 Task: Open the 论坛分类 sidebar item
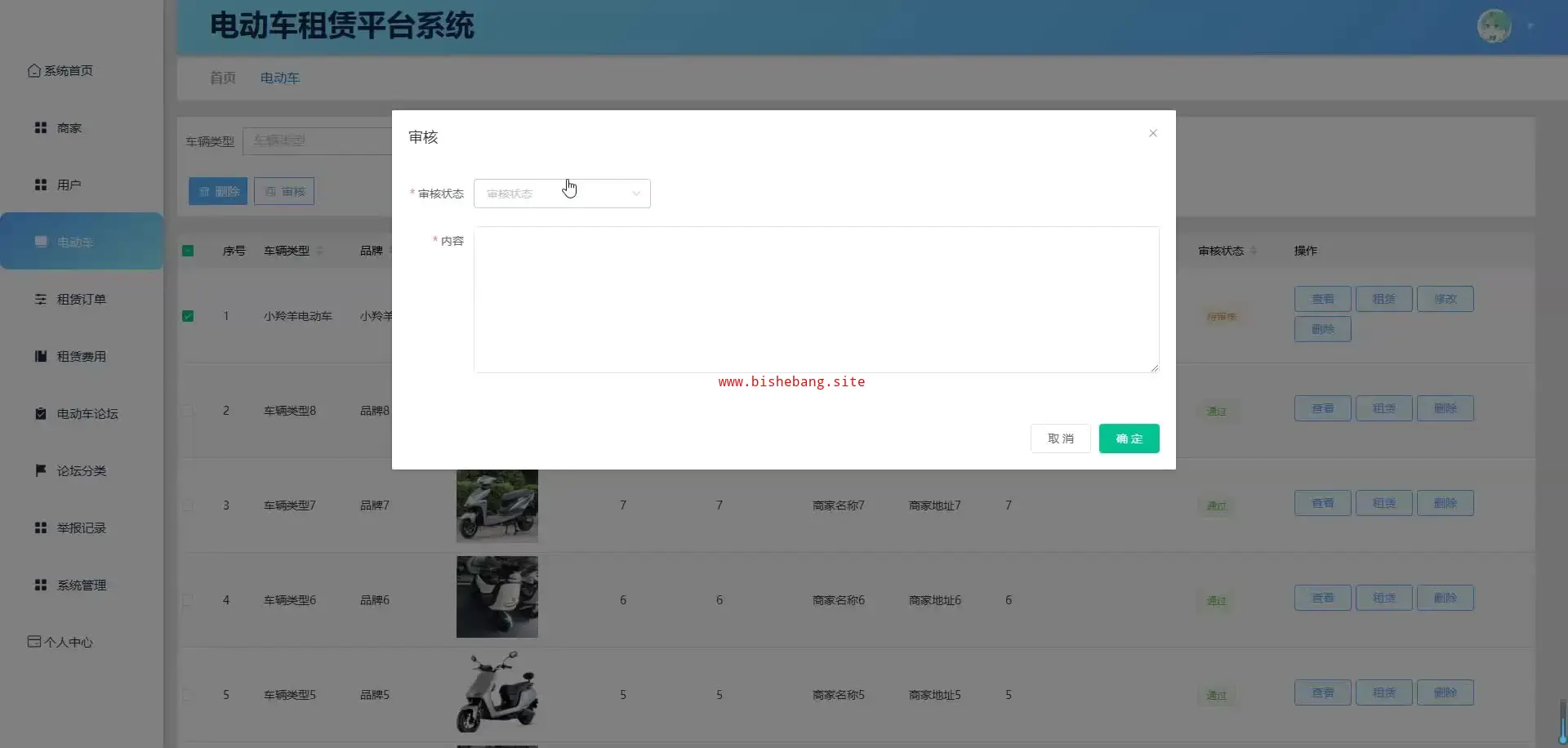(82, 471)
